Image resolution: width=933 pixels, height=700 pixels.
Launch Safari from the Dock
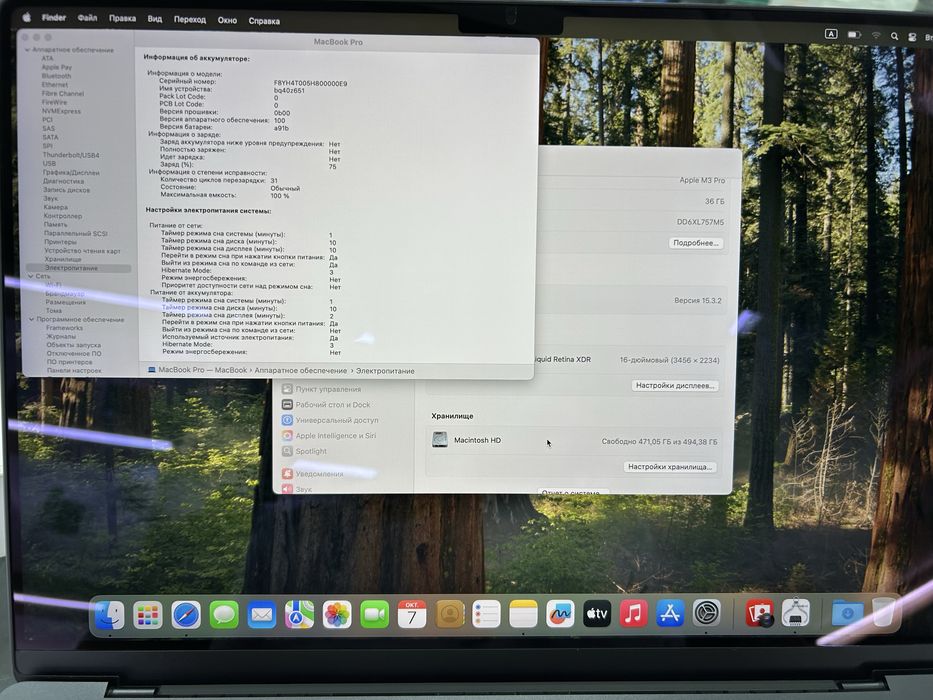pos(186,615)
